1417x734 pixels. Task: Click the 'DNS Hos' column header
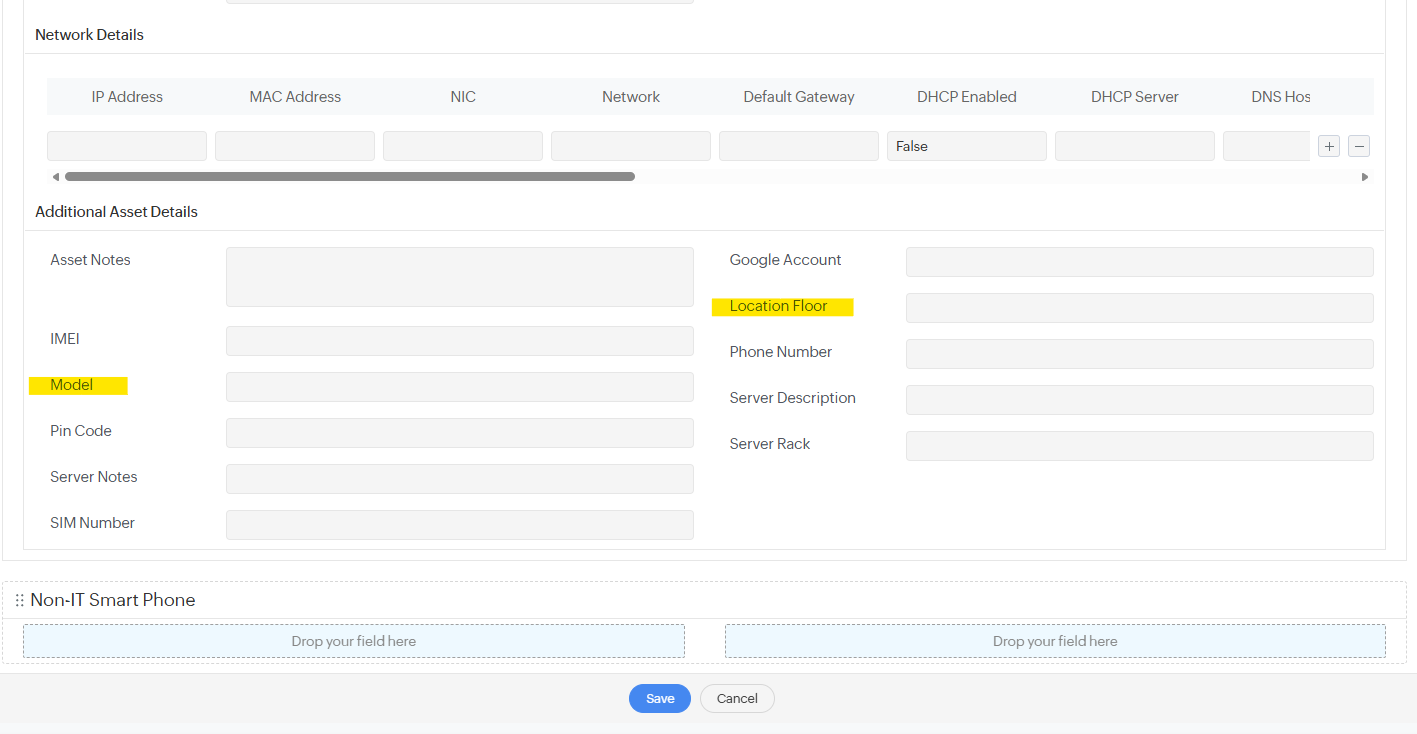tap(1281, 97)
